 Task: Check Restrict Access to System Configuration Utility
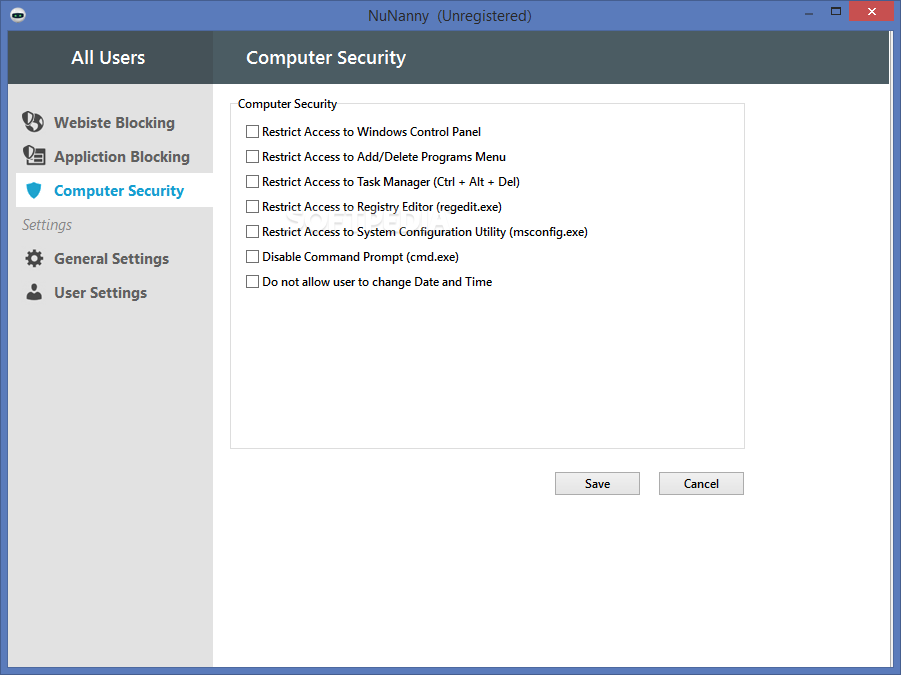click(x=252, y=232)
